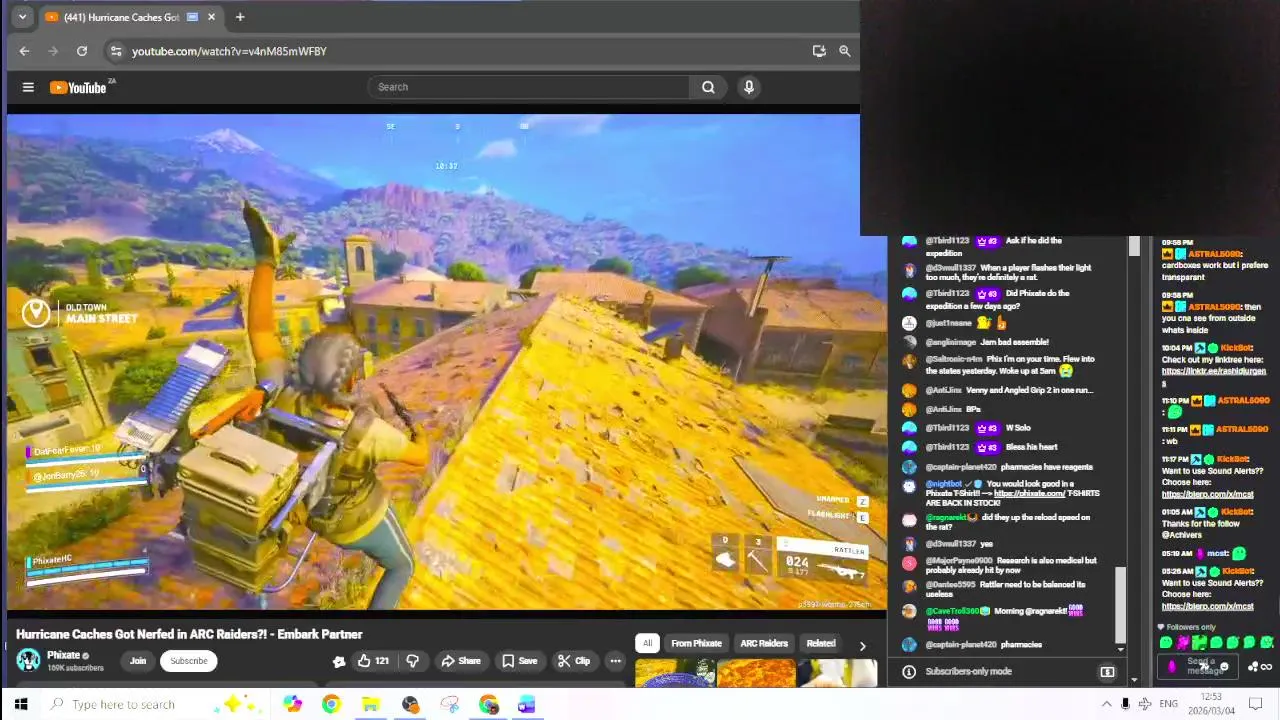Screen dimensions: 1280x720
Task: Reload the YouTube page
Action: click(82, 51)
